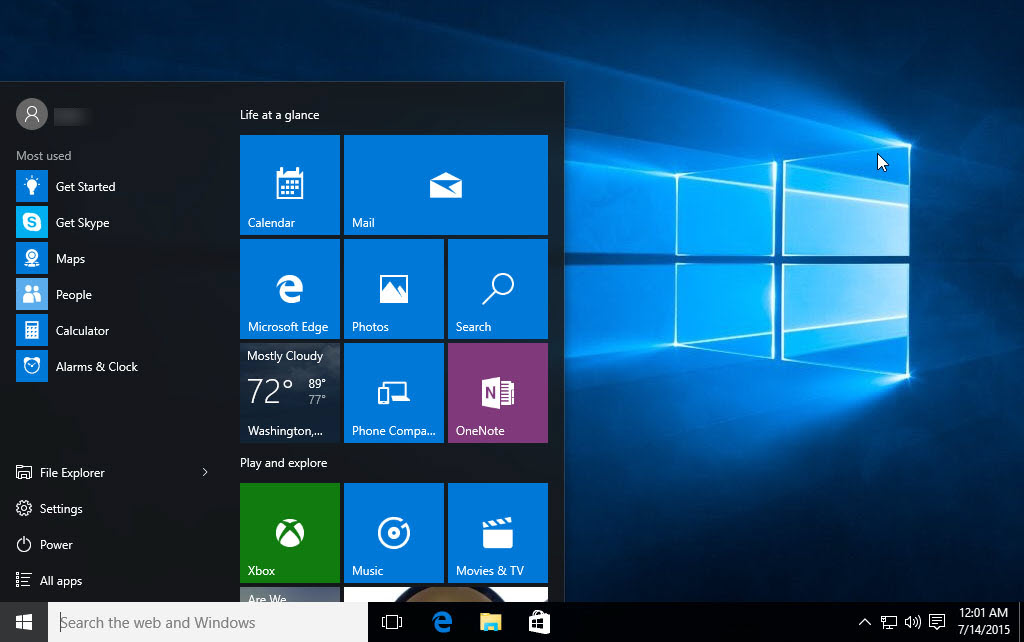This screenshot has height=642, width=1024.
Task: Open the OneNote tile
Action: 497,392
